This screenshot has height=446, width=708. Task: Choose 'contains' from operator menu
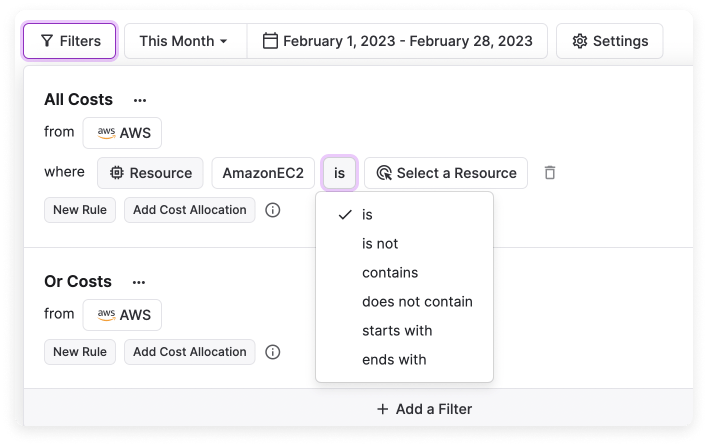[x=390, y=272]
